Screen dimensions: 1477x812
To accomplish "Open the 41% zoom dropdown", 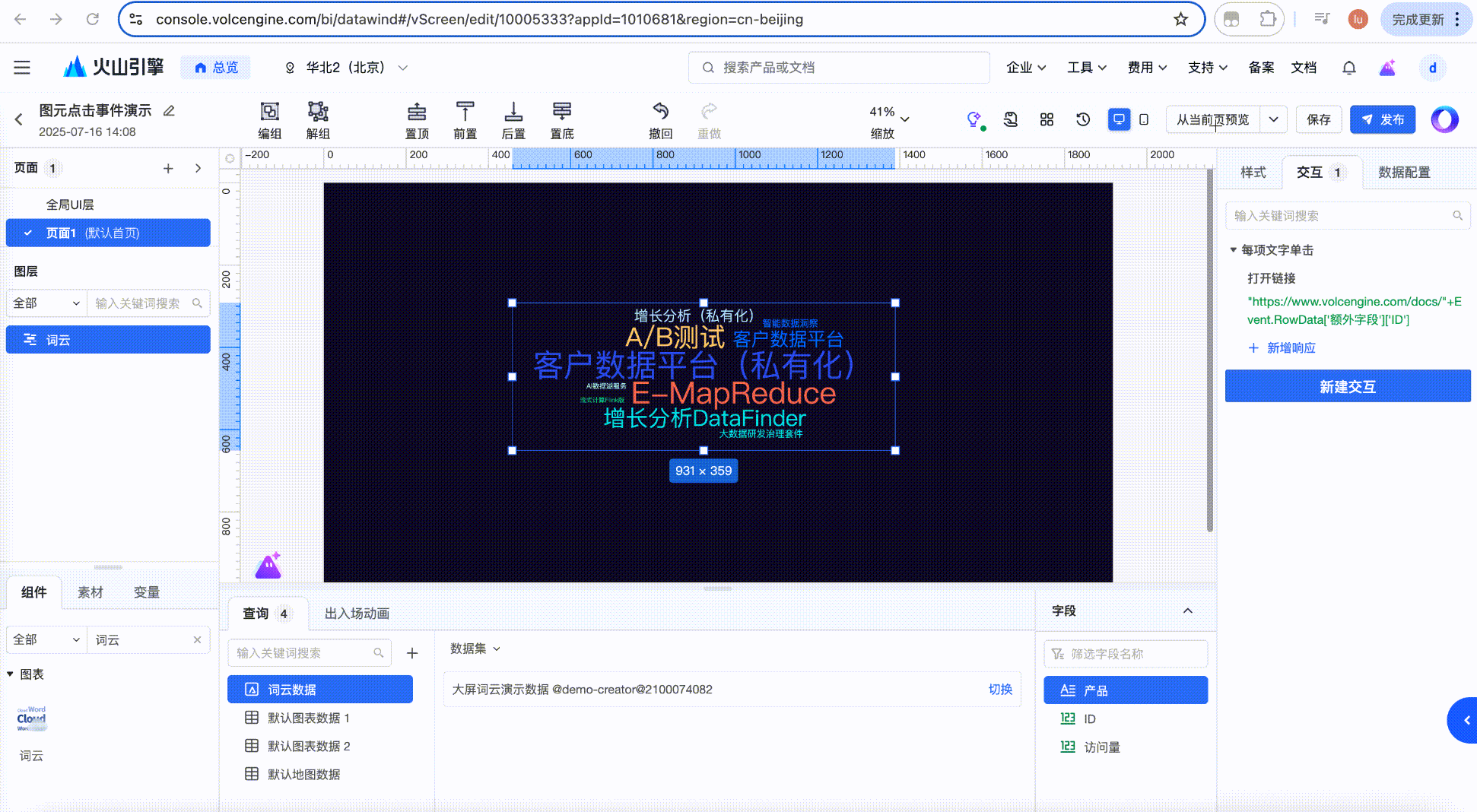I will pyautogui.click(x=904, y=119).
